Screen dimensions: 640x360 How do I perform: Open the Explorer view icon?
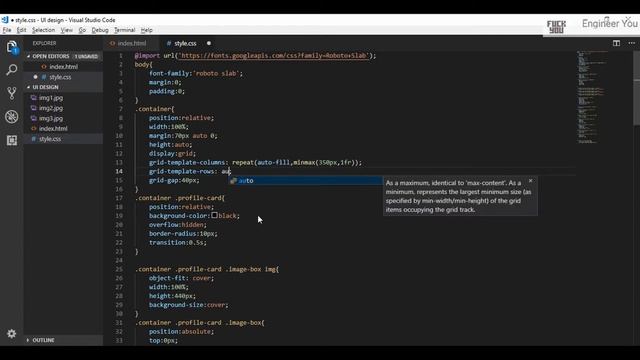pos(12,47)
